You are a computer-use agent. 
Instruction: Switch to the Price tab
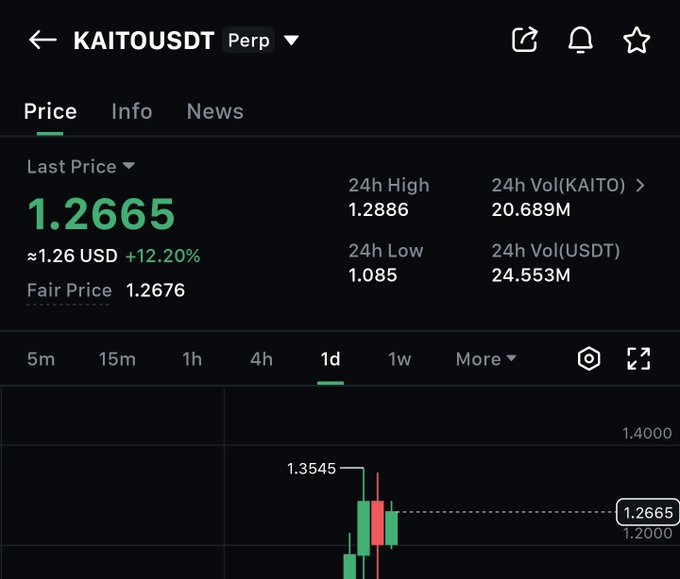coord(50,111)
